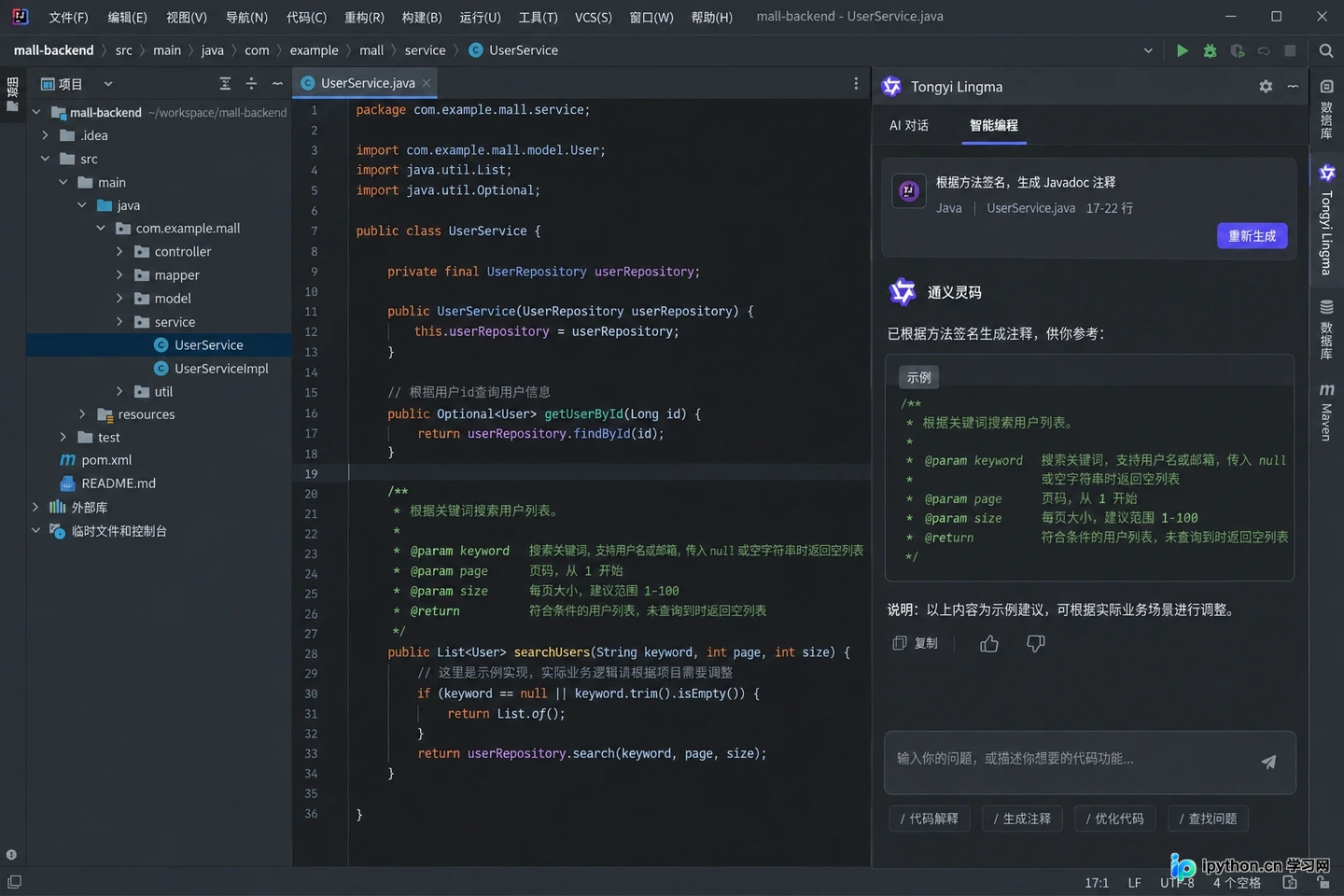Toggle the read-only lock icon in the status bar
The image size is (1344, 896).
pos(1323,882)
